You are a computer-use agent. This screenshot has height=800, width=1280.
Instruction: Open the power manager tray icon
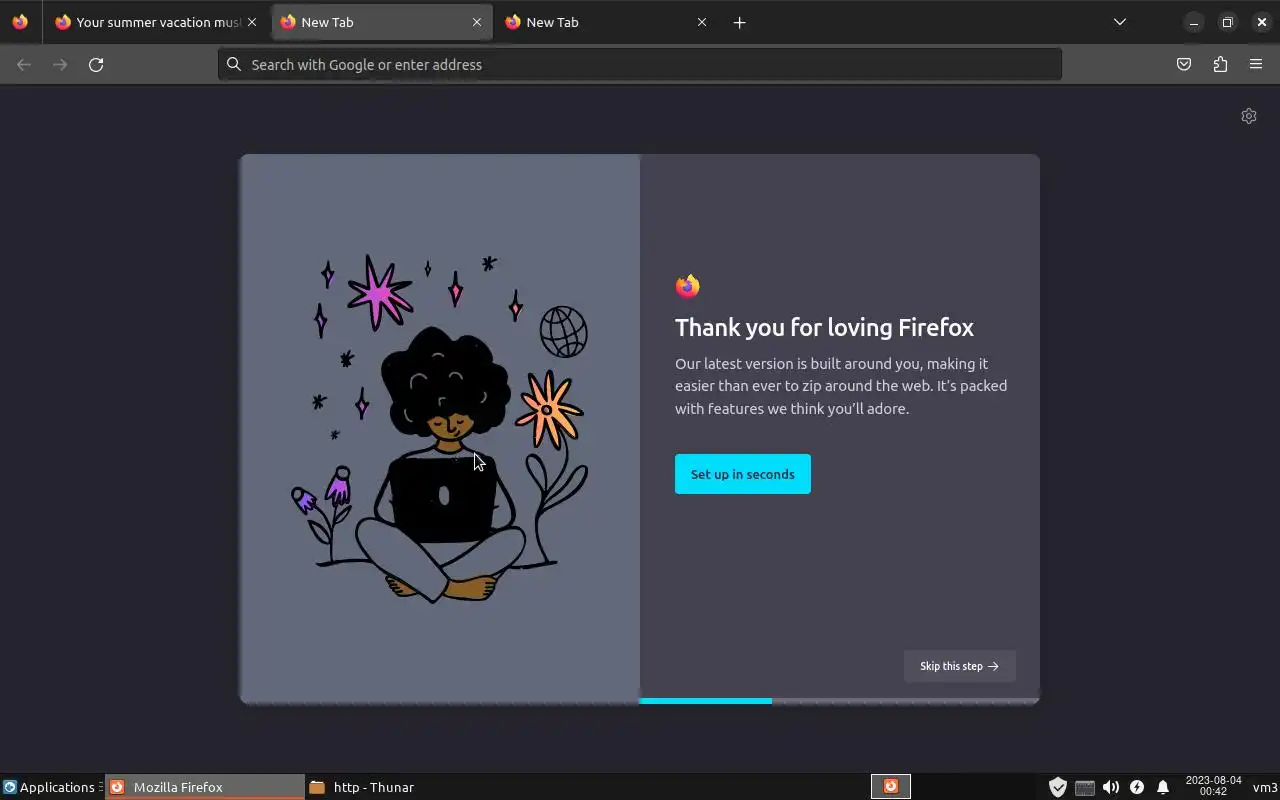click(1137, 787)
